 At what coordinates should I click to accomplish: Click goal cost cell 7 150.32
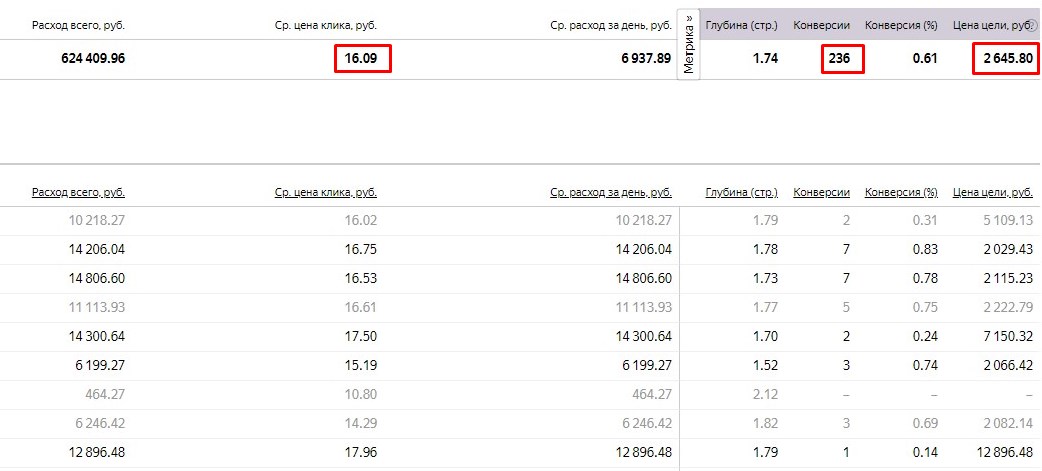(1010, 337)
